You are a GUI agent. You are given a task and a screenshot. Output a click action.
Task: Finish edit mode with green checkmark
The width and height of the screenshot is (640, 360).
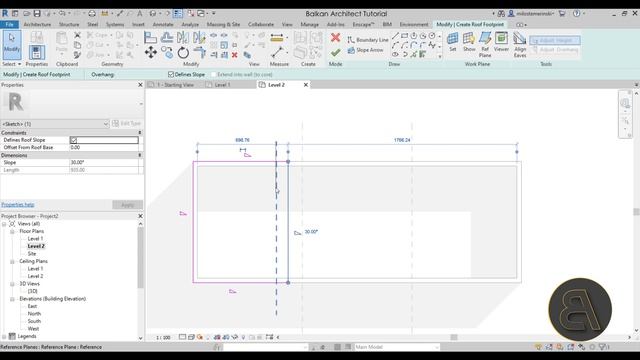336,53
